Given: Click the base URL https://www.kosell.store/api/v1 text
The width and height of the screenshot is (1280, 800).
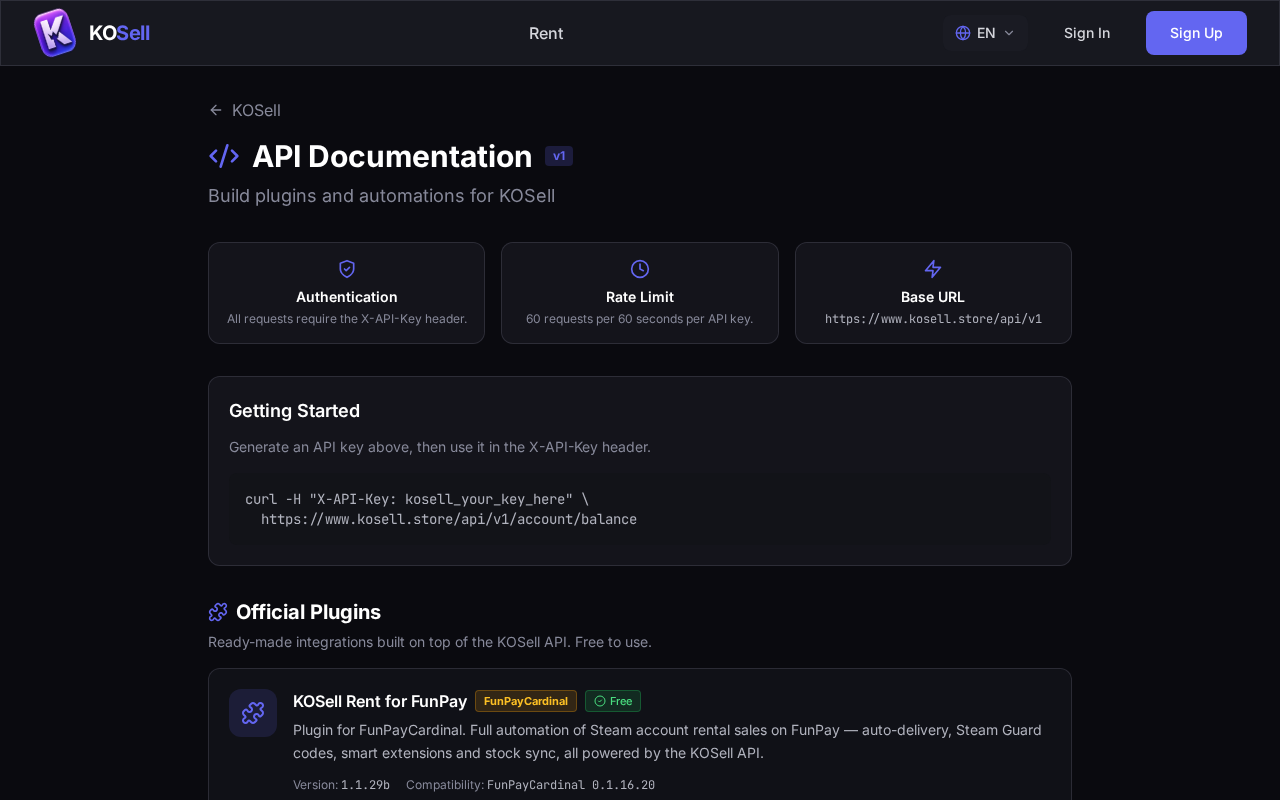Looking at the screenshot, I should point(933,319).
